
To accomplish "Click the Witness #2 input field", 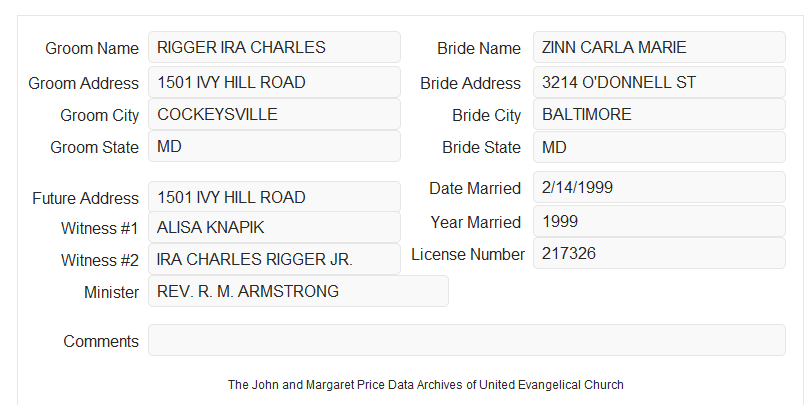I will click(274, 259).
